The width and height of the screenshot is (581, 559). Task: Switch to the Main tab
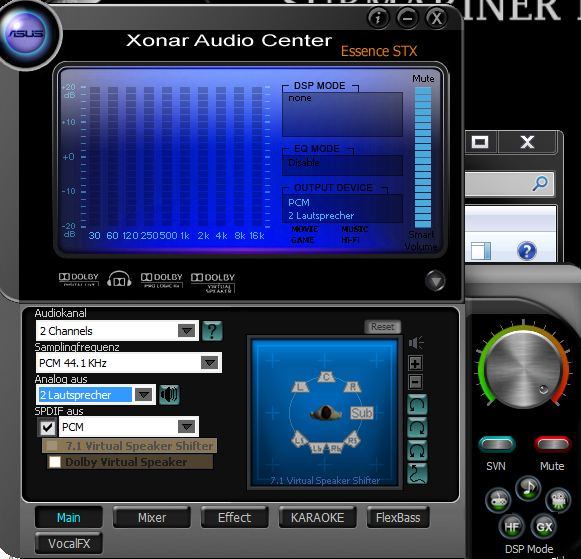[69, 517]
